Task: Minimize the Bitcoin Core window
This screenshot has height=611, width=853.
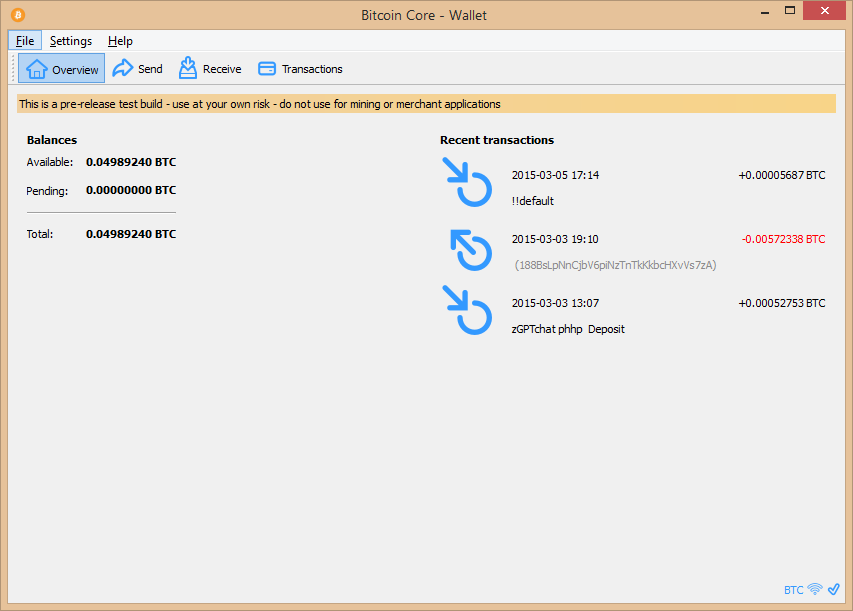Action: (765, 11)
